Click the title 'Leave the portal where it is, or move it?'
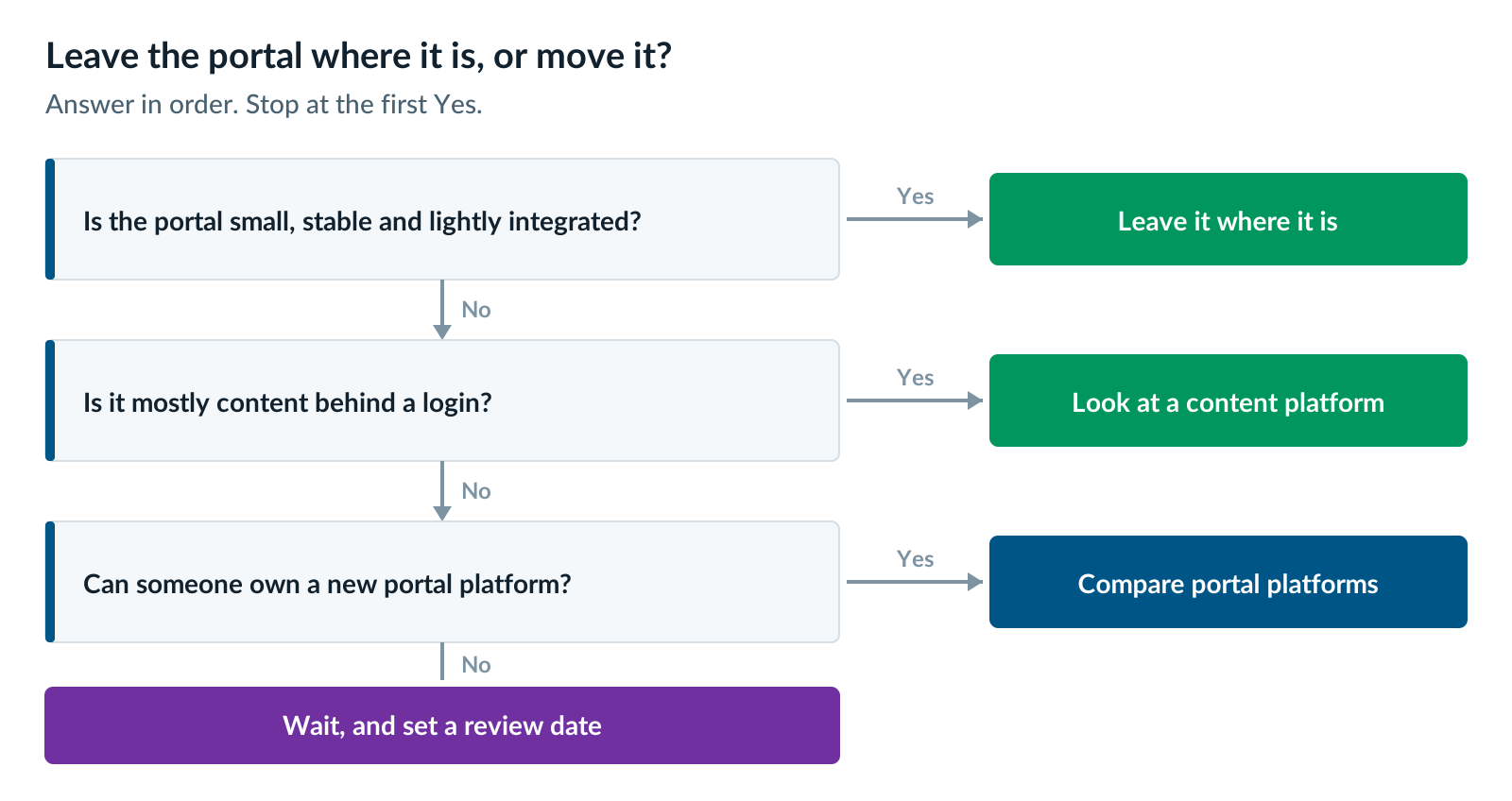 coord(358,57)
